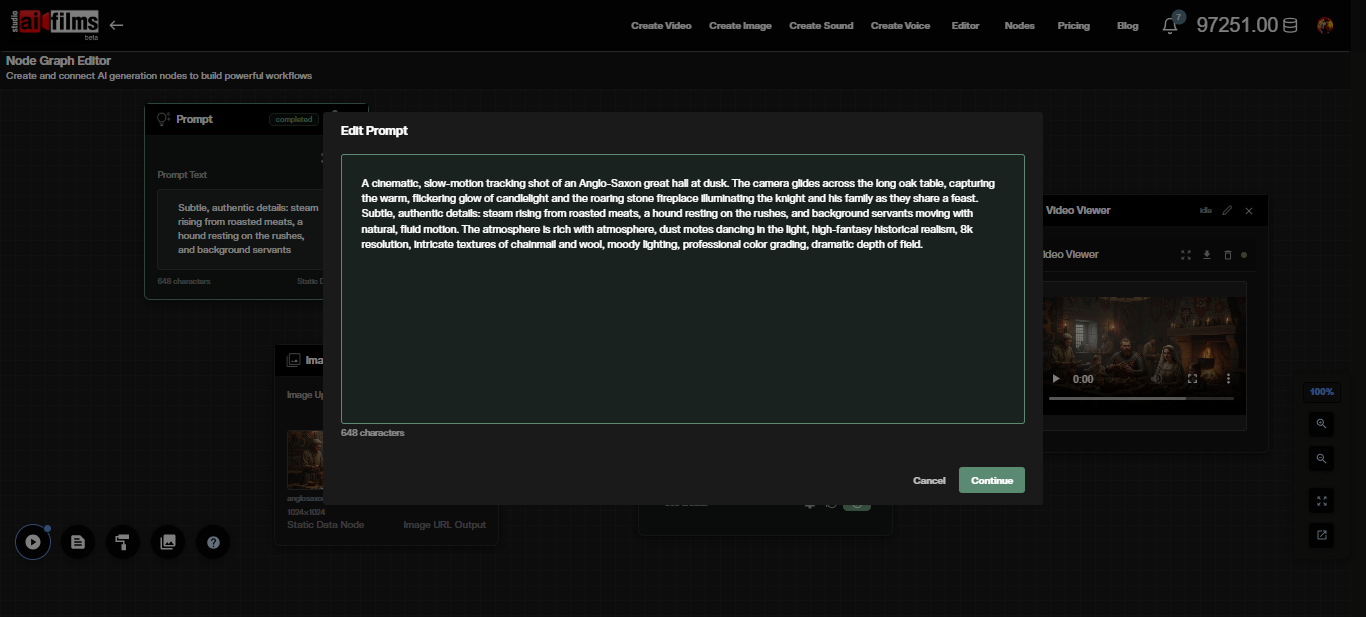
Task: Switch to the Pricing page
Action: (x=1073, y=25)
